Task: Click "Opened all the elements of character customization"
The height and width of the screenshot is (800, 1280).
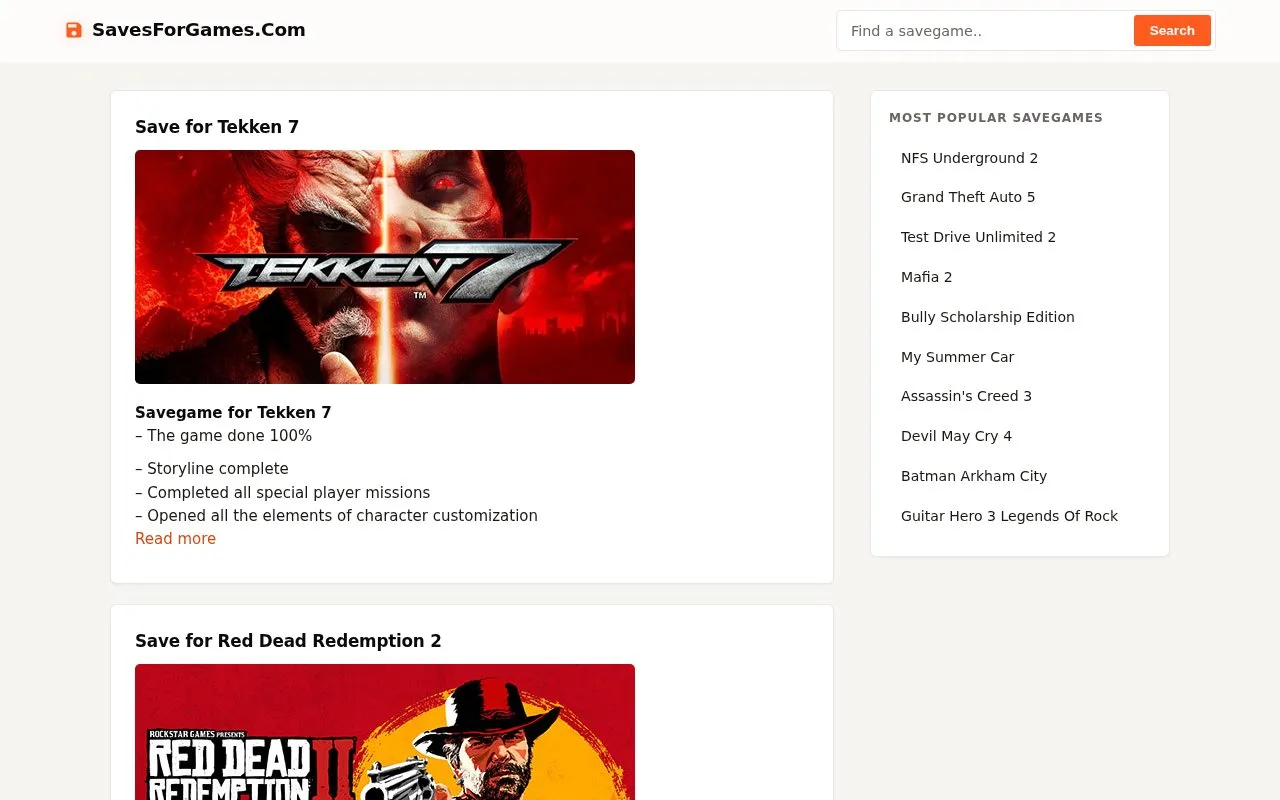Action: [x=337, y=516]
